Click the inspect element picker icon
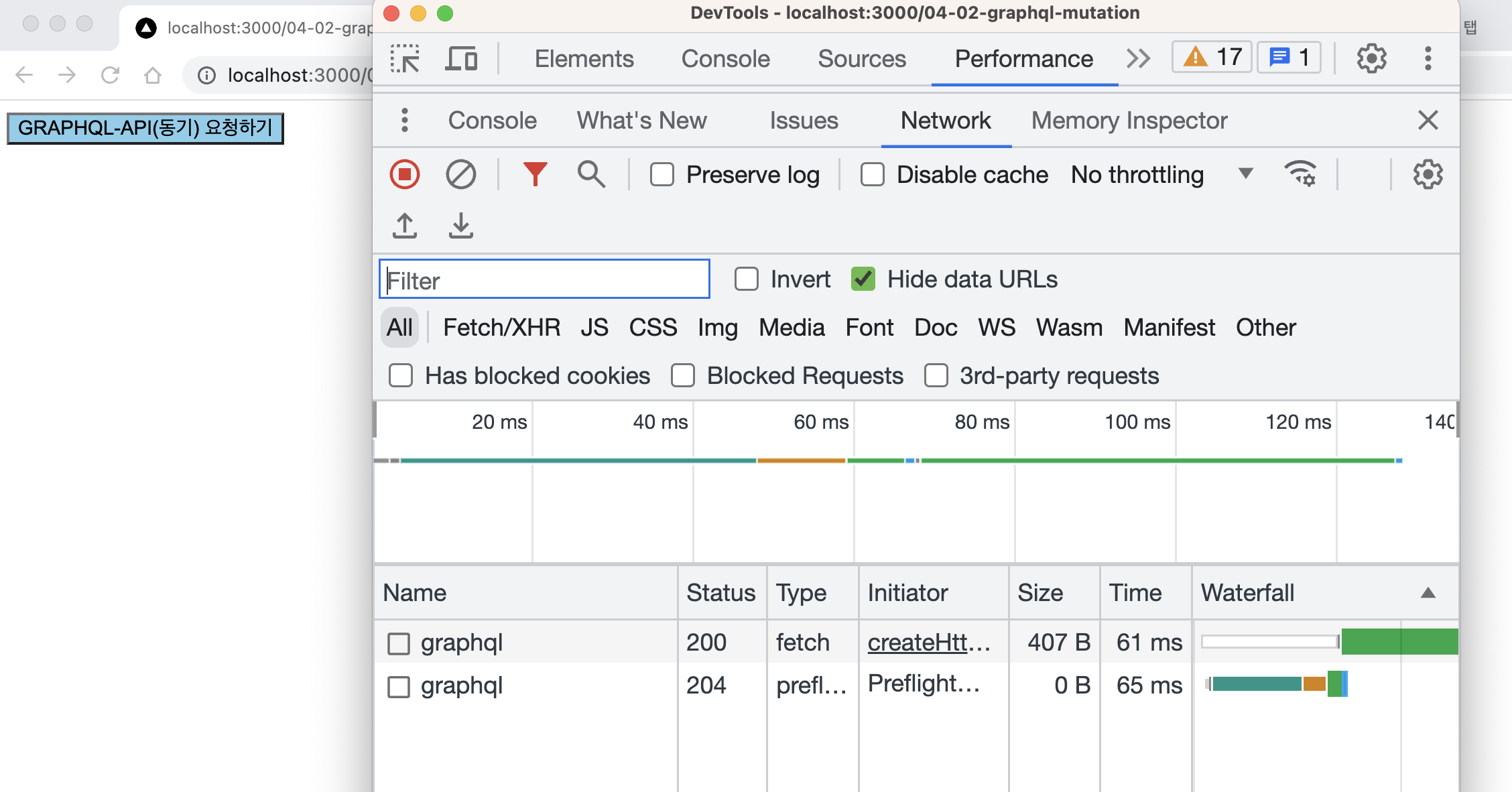The image size is (1512, 792). (405, 59)
